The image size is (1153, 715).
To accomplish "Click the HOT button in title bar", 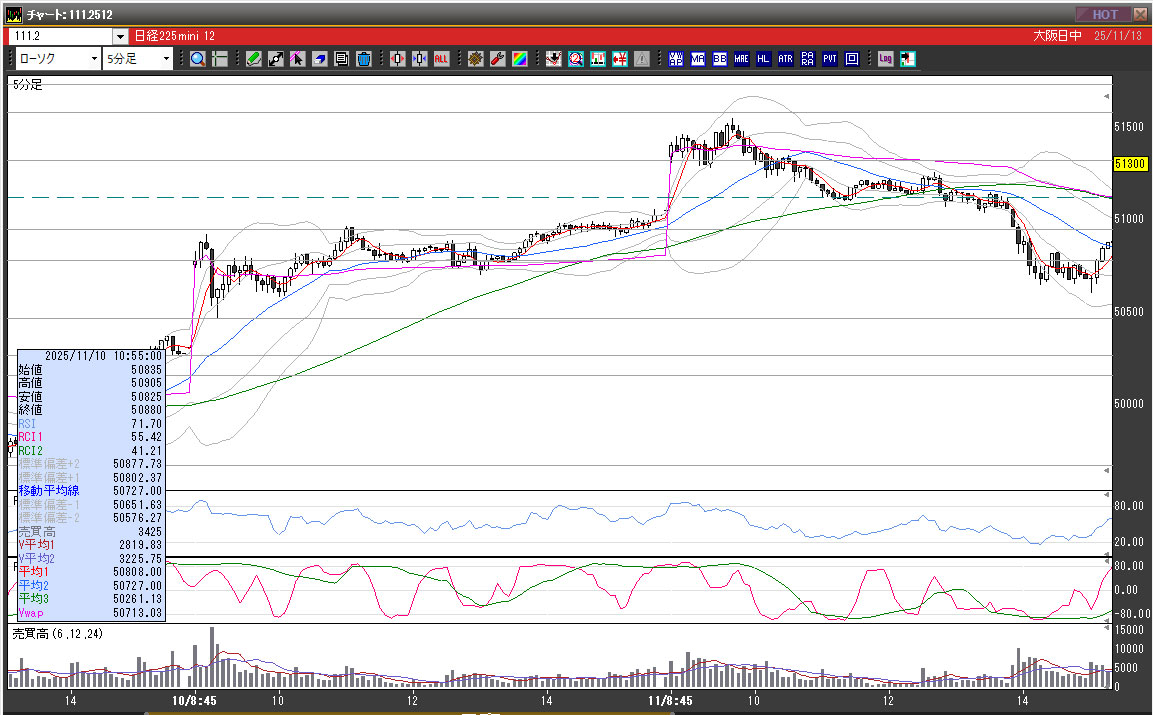I will pos(1104,14).
